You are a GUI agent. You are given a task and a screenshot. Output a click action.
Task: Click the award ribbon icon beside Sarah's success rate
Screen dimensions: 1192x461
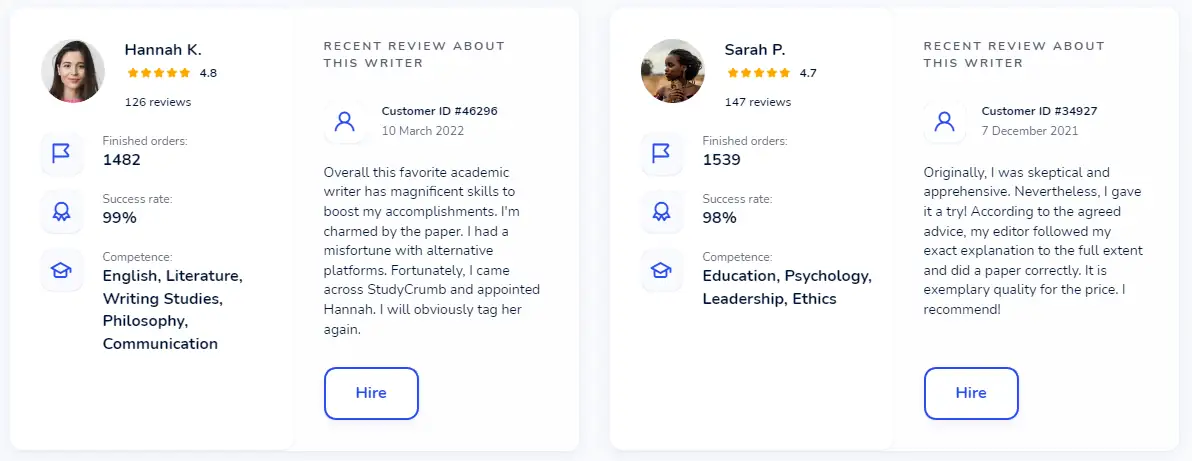661,211
